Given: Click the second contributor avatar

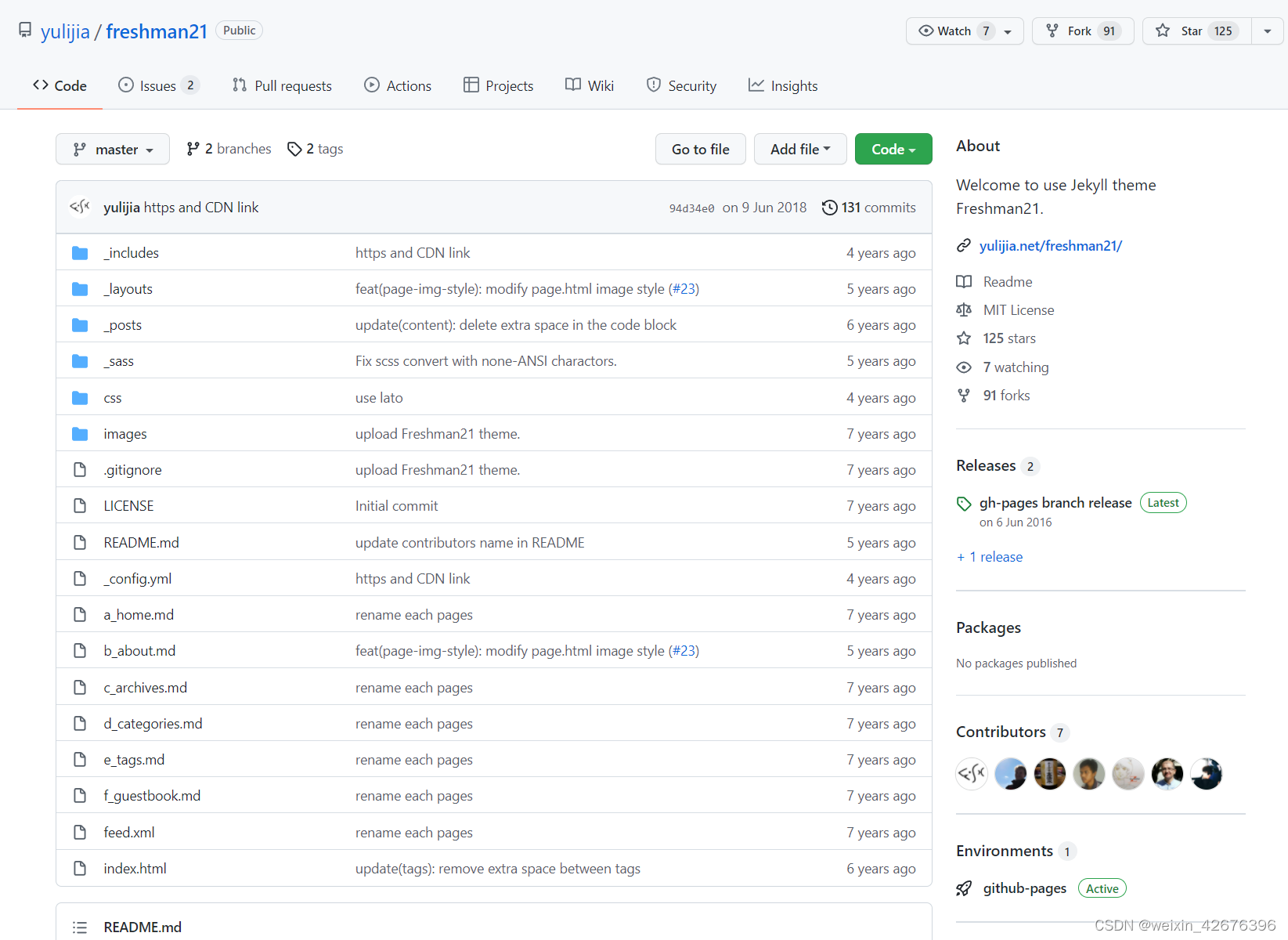Looking at the screenshot, I should pyautogui.click(x=1011, y=774).
